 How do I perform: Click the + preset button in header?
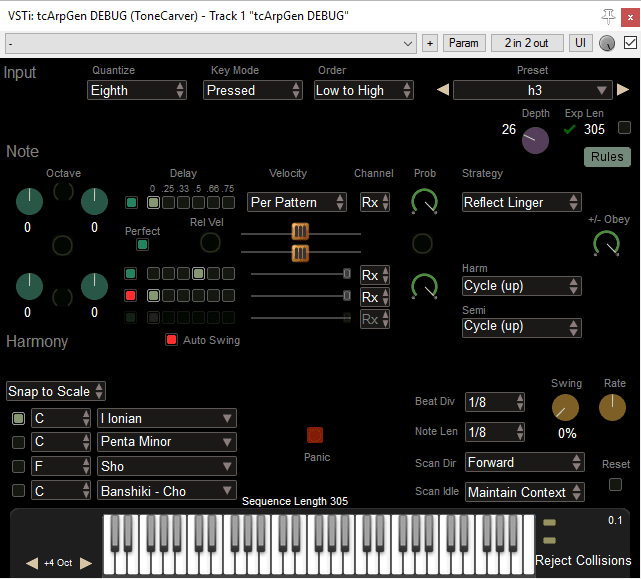coord(430,43)
